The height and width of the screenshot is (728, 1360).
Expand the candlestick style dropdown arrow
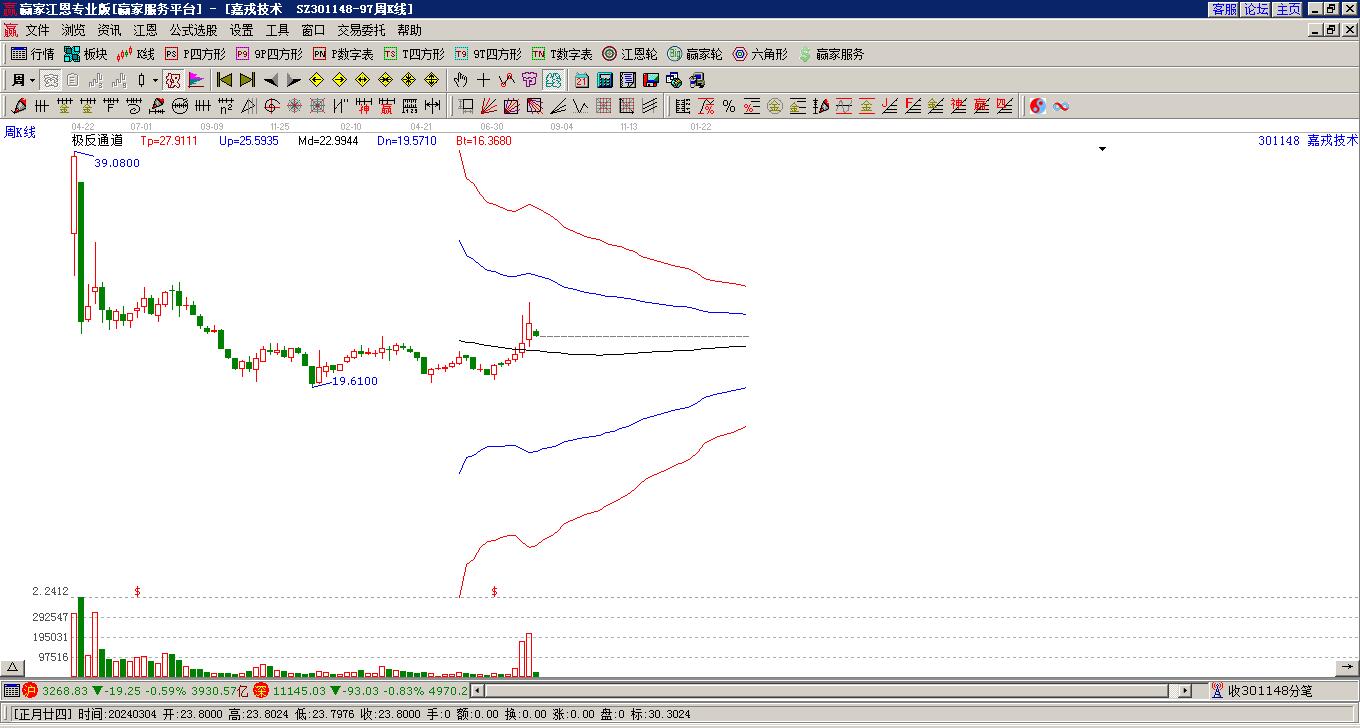pos(154,80)
